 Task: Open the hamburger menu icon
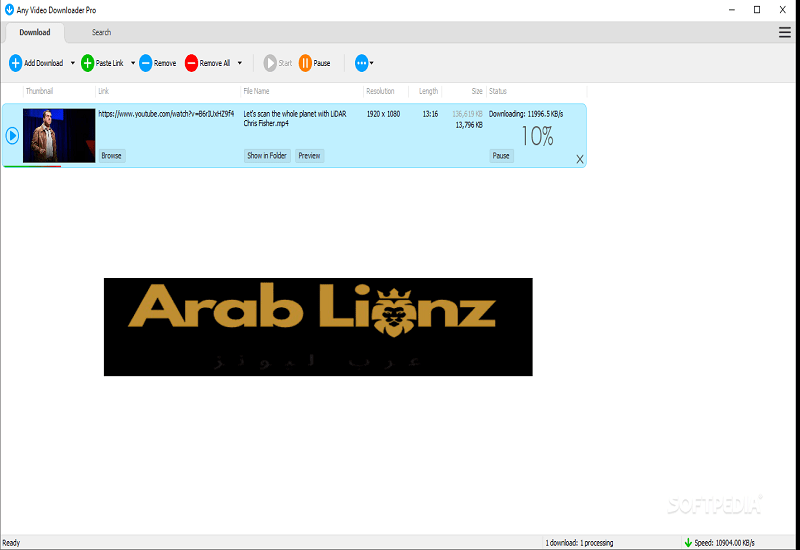click(x=785, y=32)
